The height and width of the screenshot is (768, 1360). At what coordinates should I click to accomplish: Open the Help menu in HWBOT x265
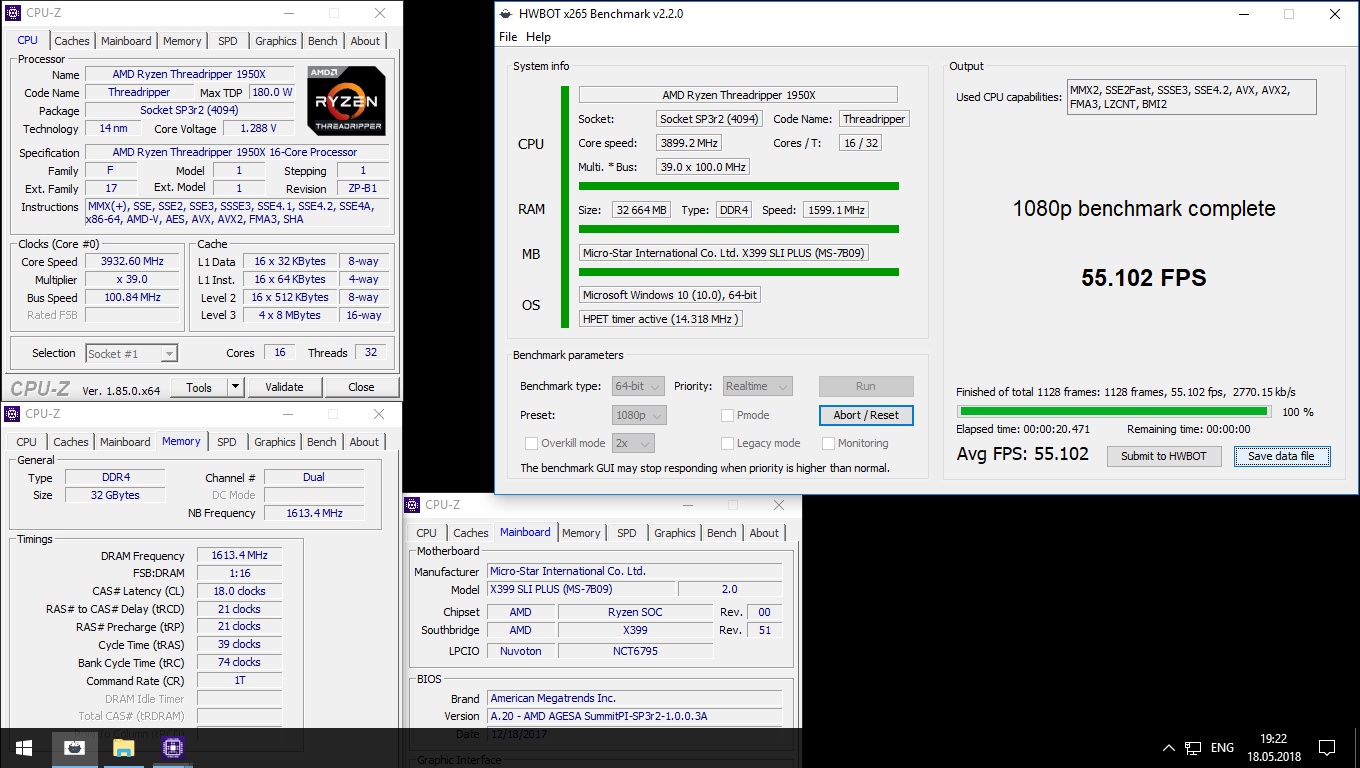click(538, 37)
